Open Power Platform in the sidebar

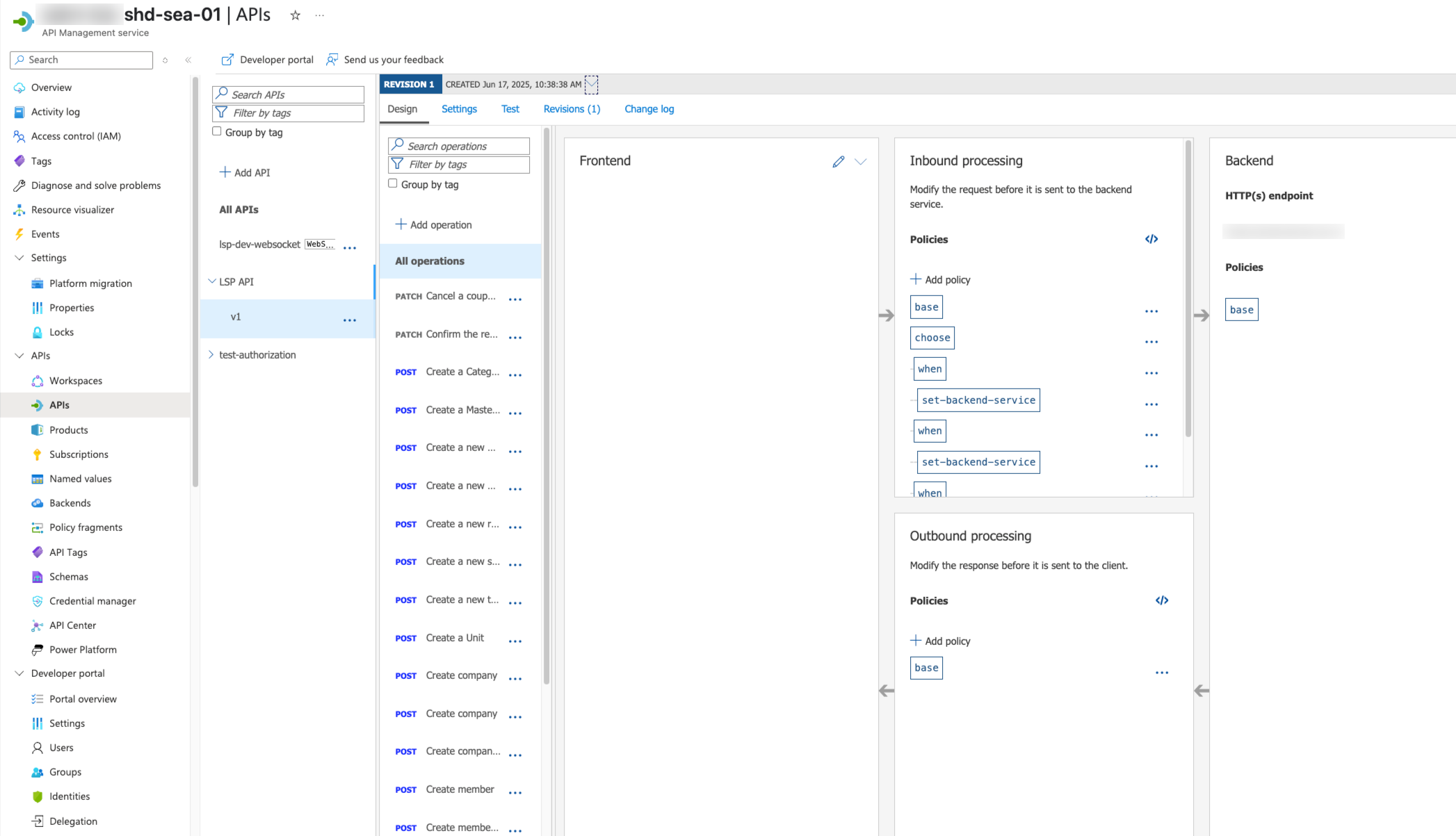point(83,650)
